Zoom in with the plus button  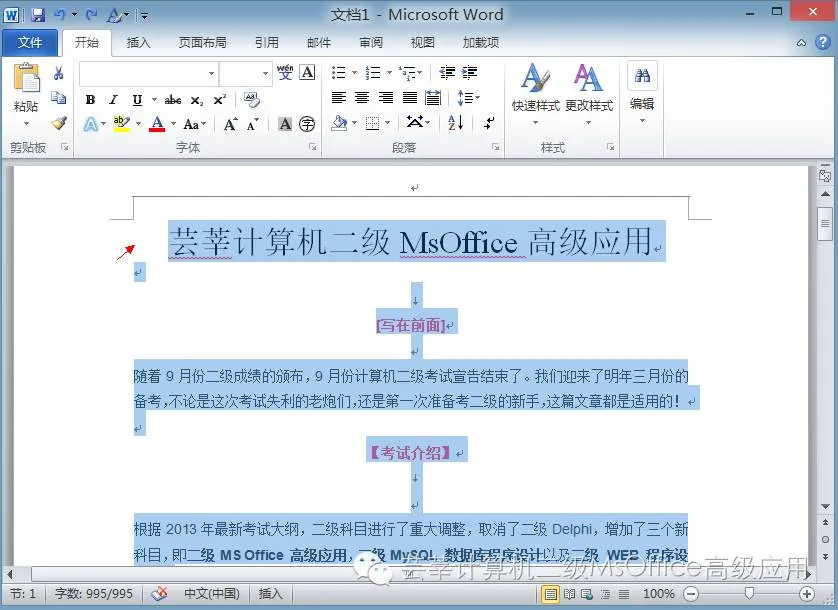coord(806,593)
